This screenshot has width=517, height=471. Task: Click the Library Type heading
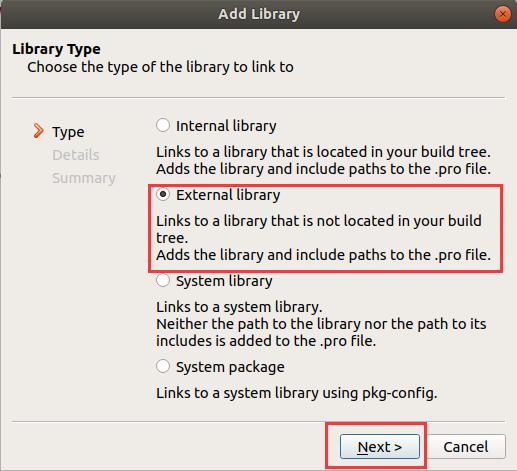point(56,49)
